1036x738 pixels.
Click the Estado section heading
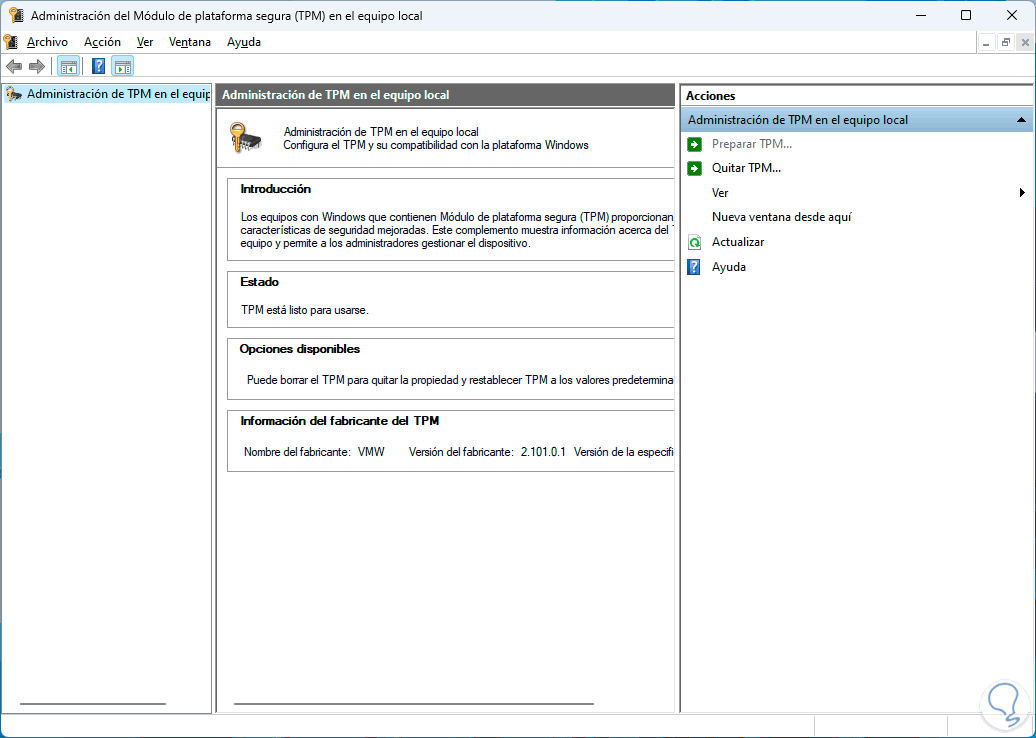260,282
